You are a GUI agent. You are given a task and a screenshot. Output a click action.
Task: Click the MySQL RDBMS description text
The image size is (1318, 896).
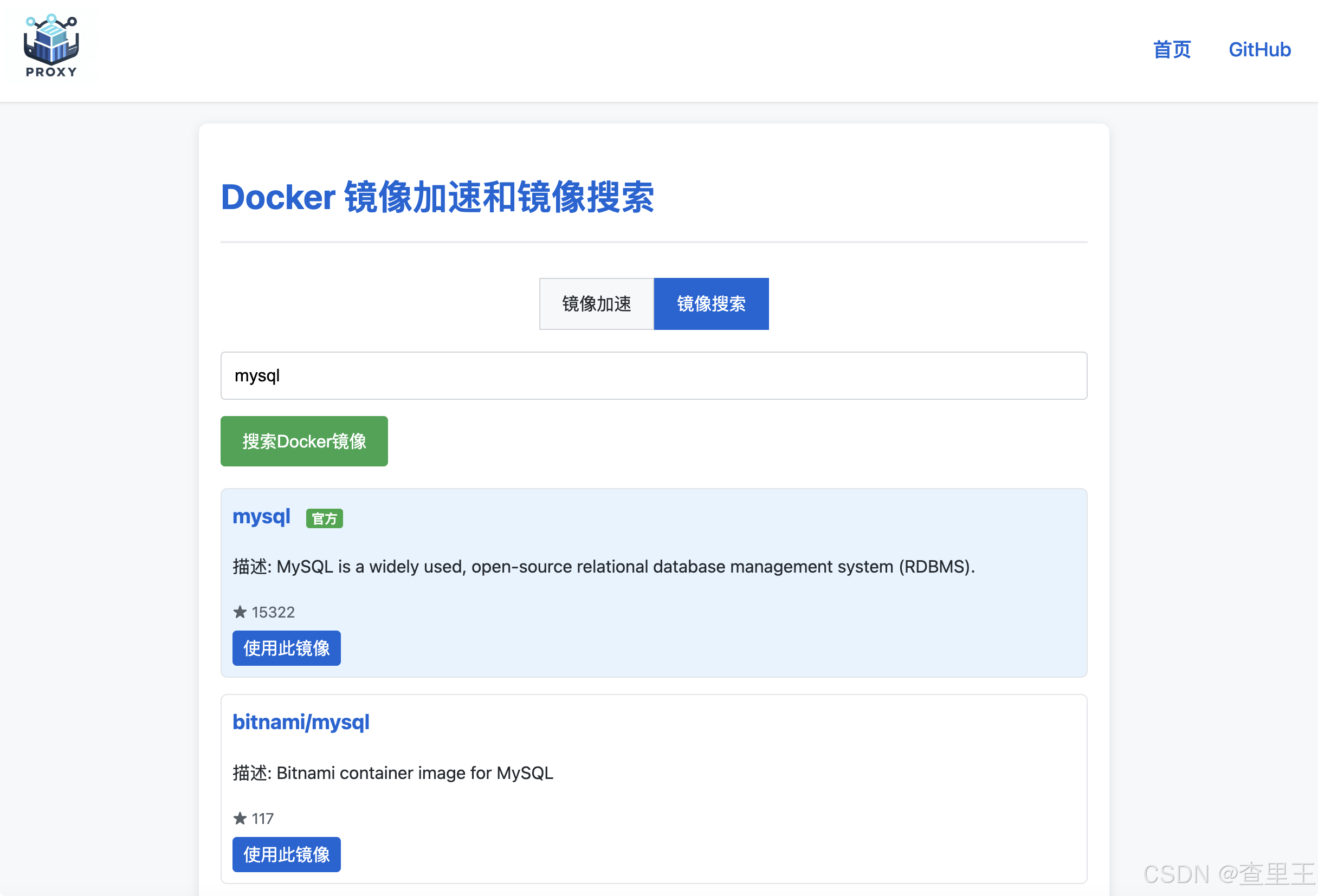click(604, 567)
